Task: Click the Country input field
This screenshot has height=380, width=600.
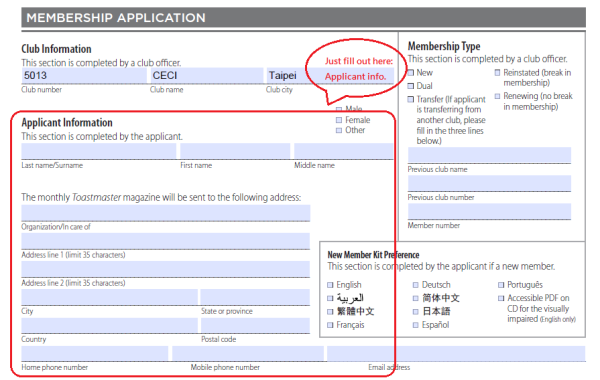Action: tap(109, 325)
